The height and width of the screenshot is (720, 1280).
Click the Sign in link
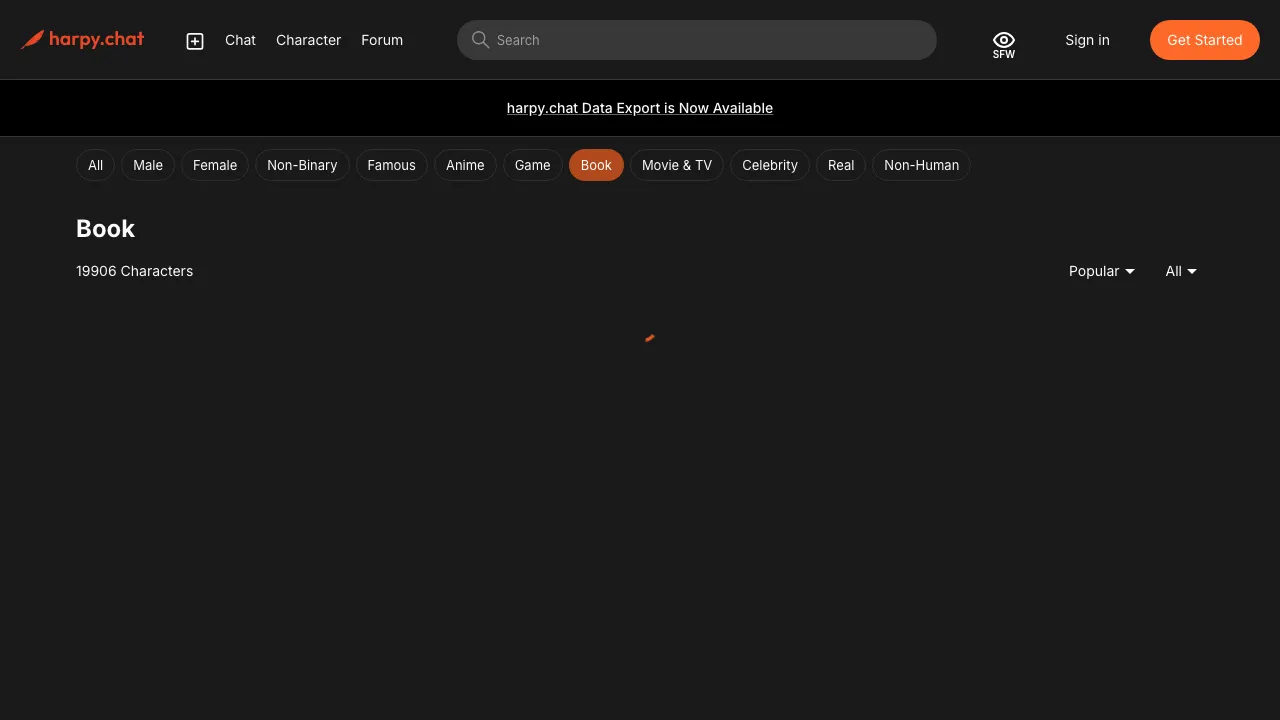point(1087,40)
